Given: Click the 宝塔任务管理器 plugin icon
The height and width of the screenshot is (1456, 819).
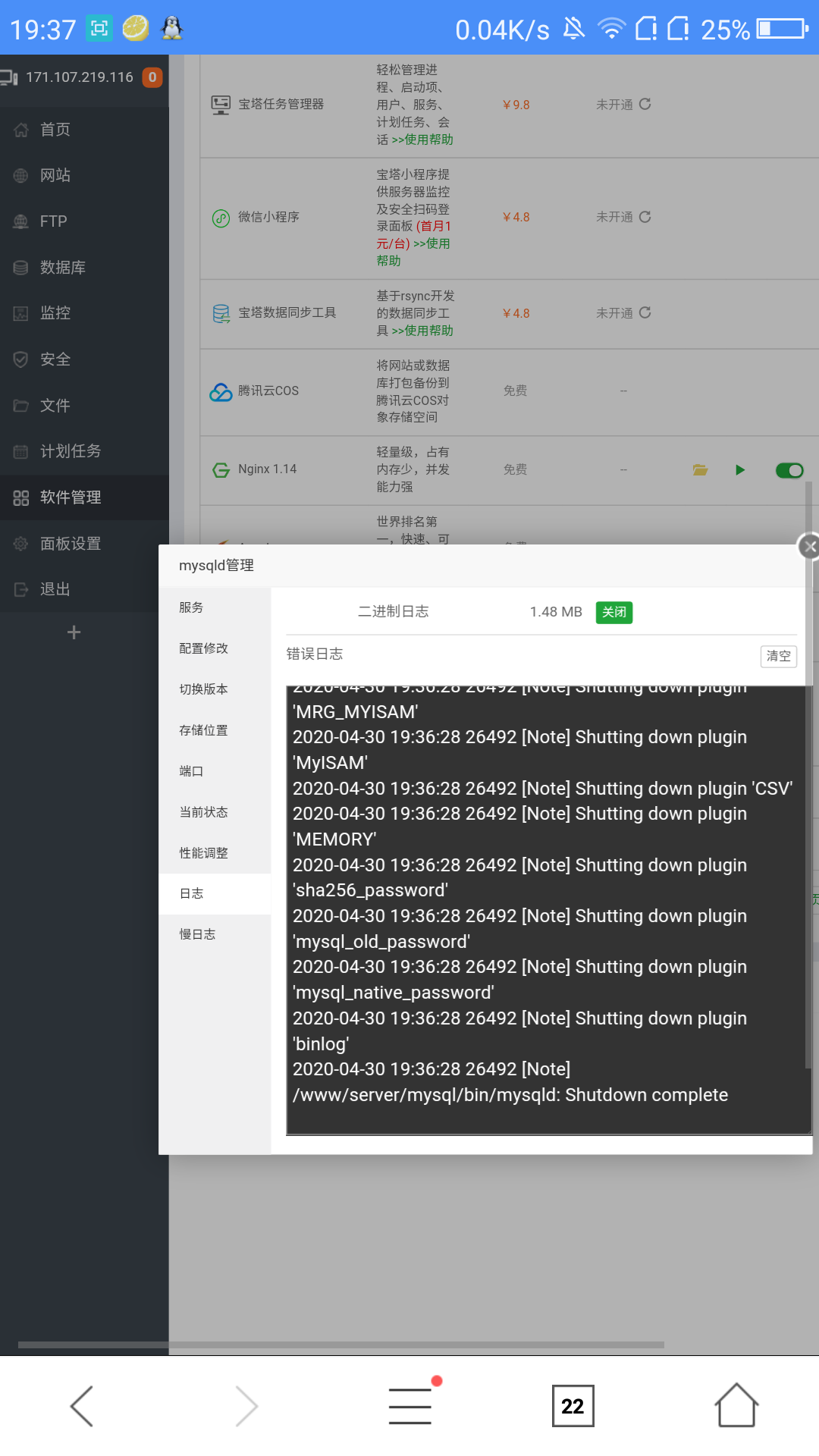Looking at the screenshot, I should pos(221,105).
